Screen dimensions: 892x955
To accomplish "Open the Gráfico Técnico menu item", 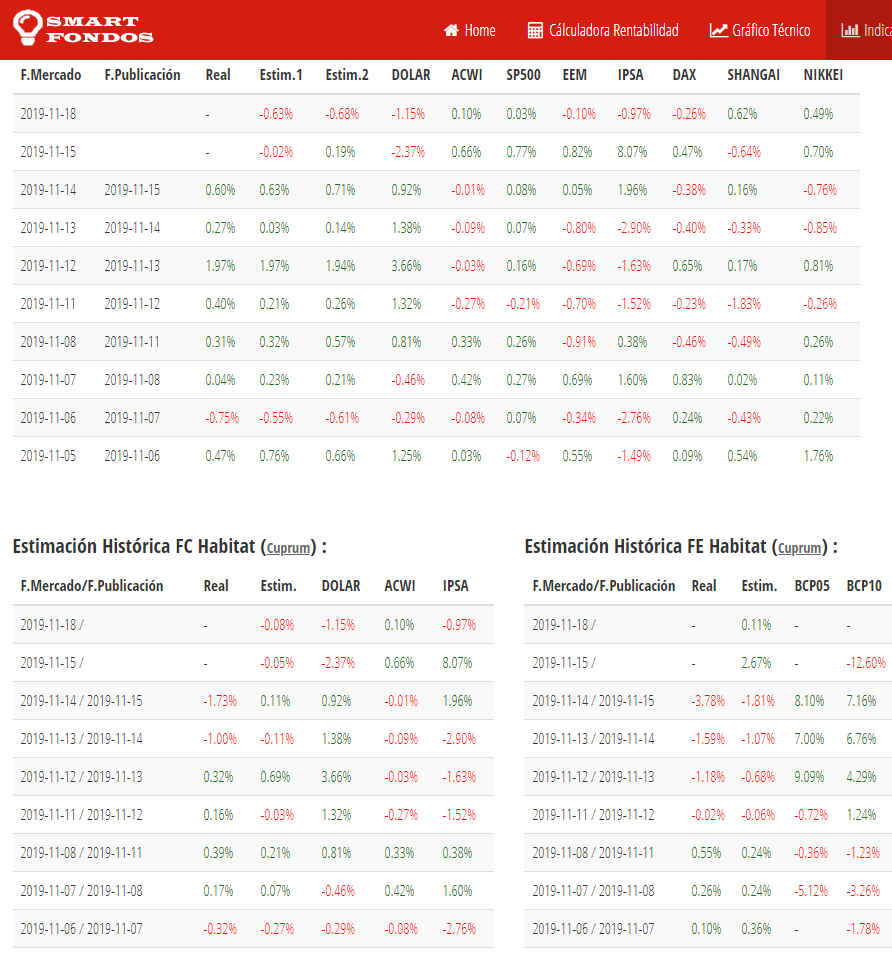I will (760, 30).
